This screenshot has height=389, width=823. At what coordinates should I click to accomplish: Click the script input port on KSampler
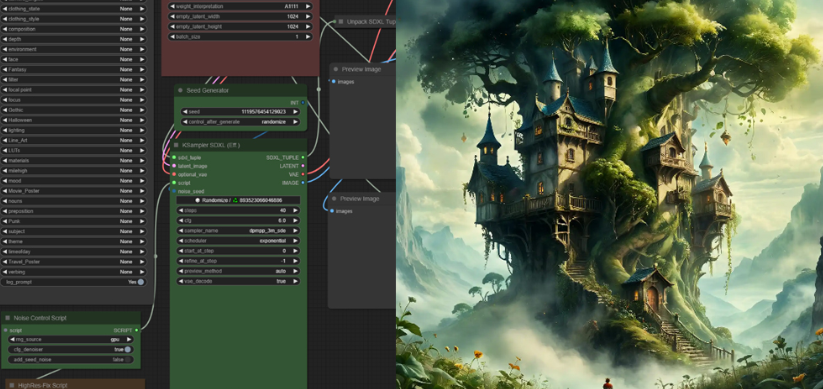[174, 183]
